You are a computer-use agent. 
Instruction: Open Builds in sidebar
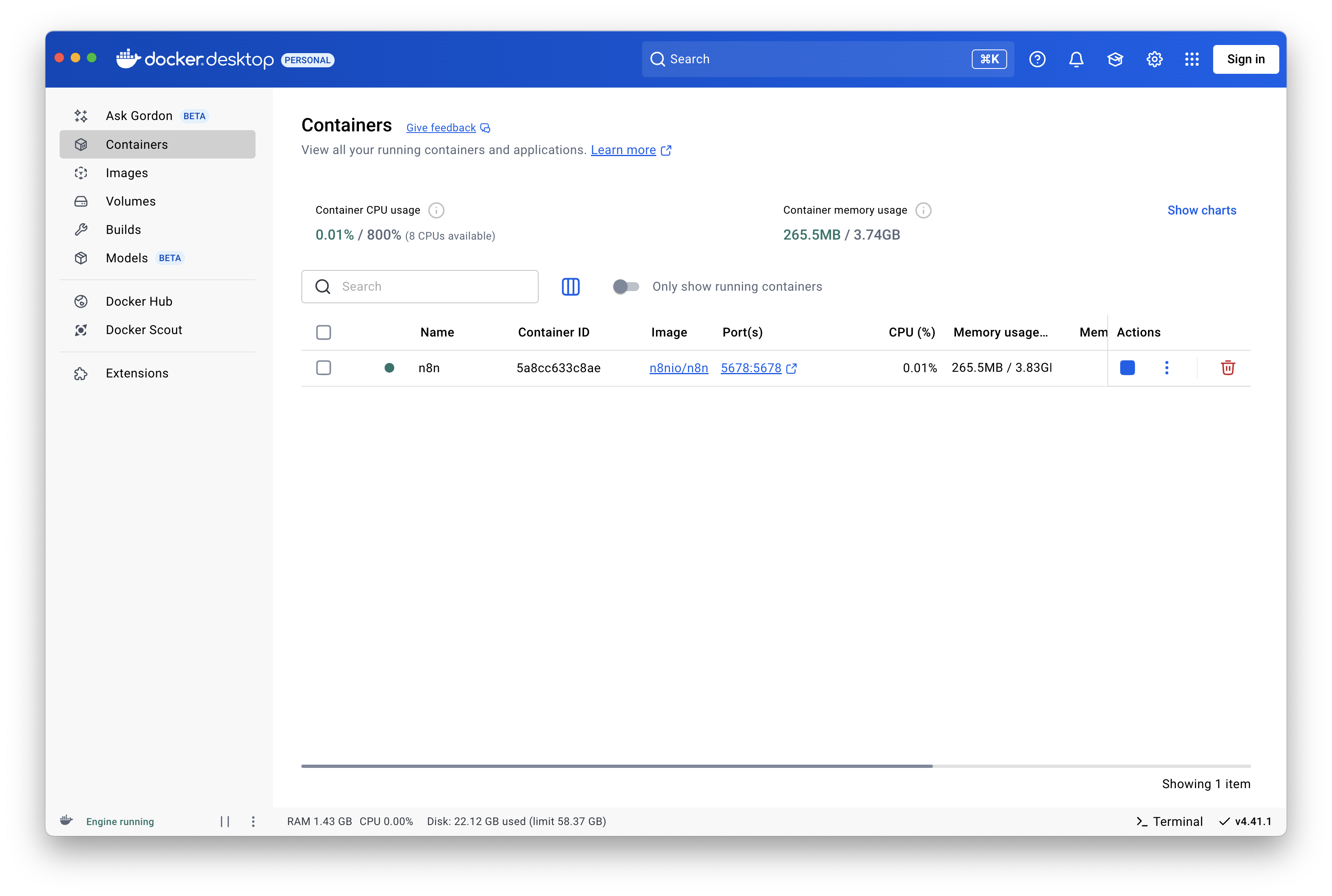click(157, 230)
